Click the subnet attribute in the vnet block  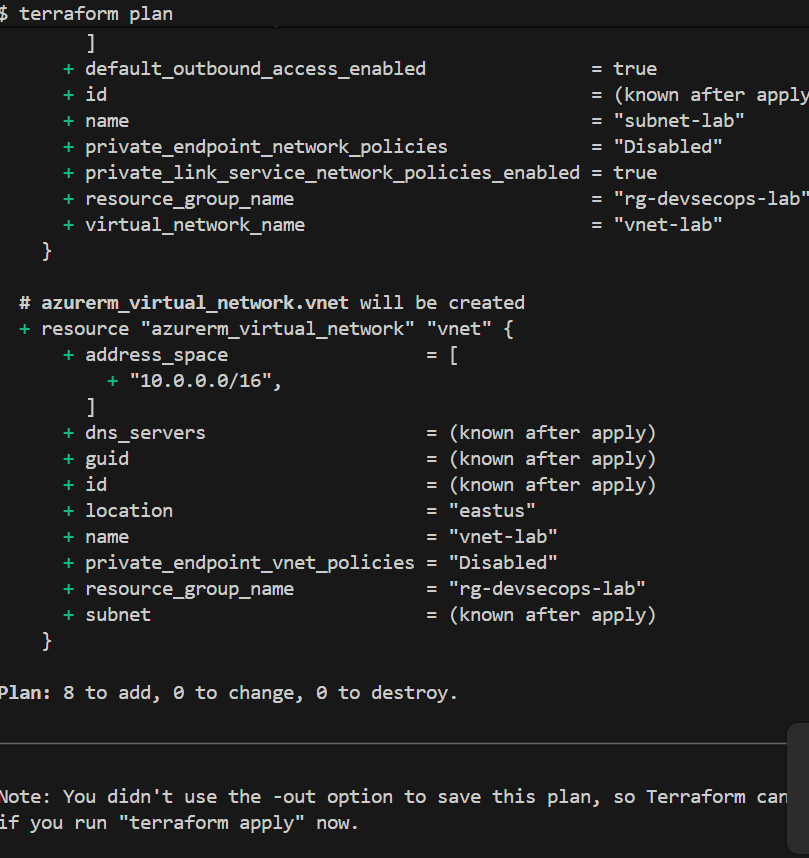[x=118, y=615]
